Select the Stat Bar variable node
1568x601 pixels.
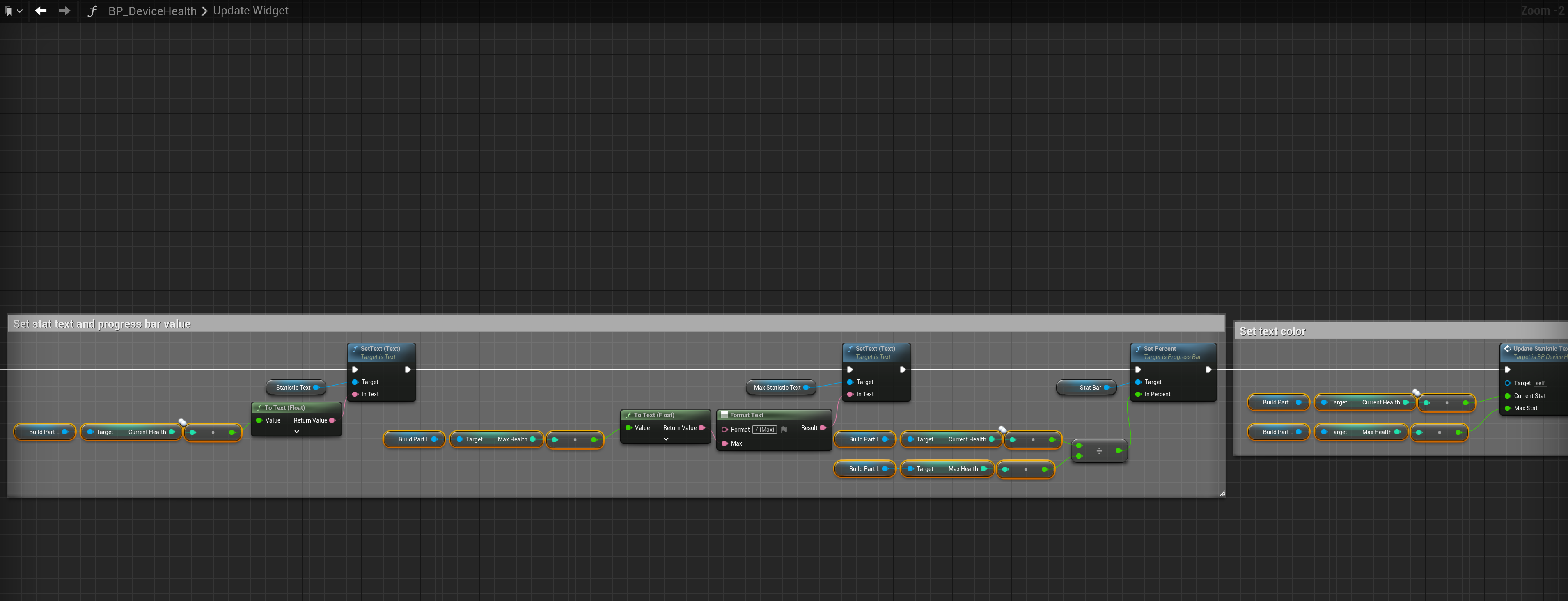(1089, 388)
